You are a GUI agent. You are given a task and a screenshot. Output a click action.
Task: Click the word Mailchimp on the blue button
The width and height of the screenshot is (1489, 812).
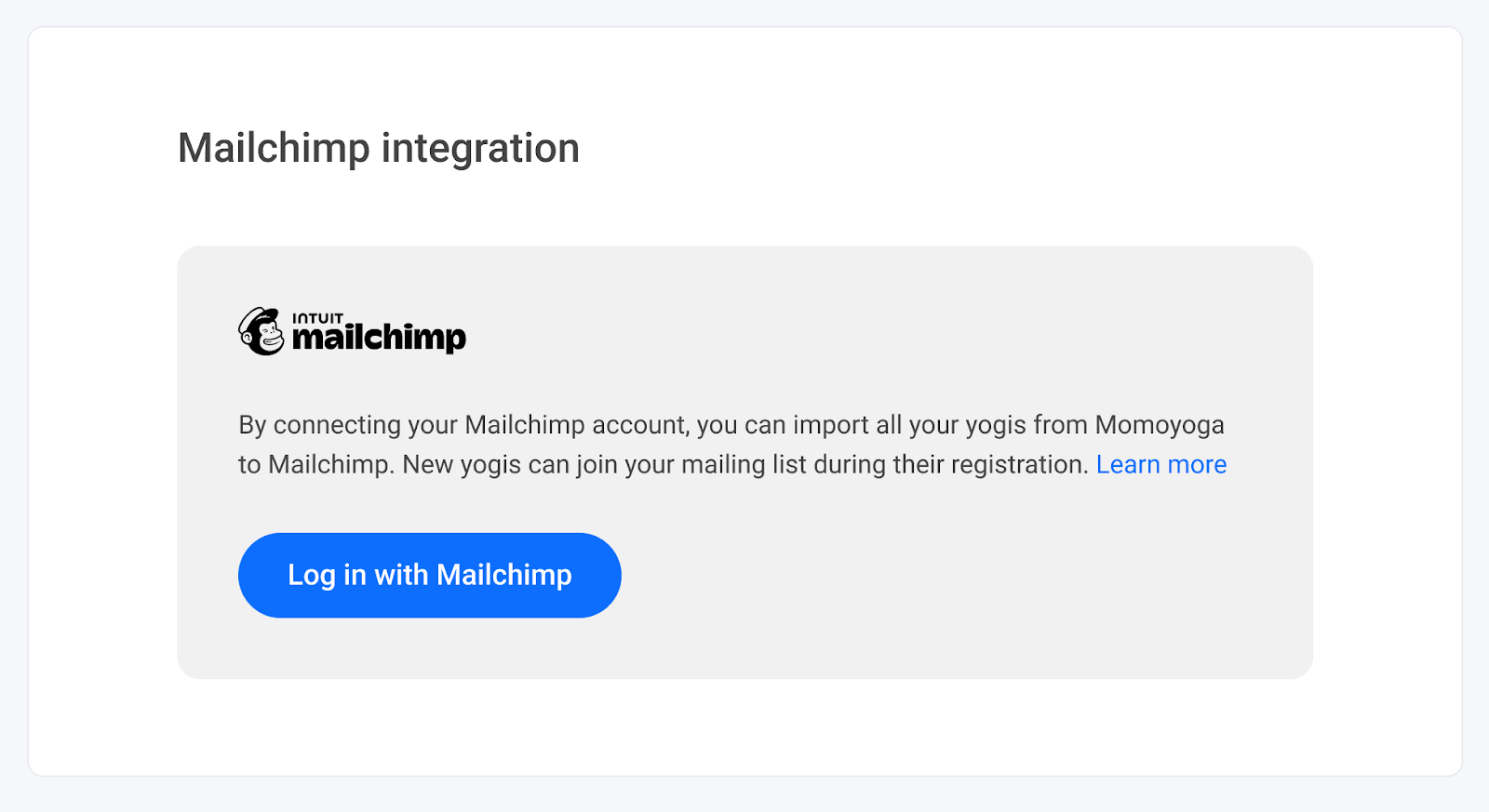coord(504,575)
